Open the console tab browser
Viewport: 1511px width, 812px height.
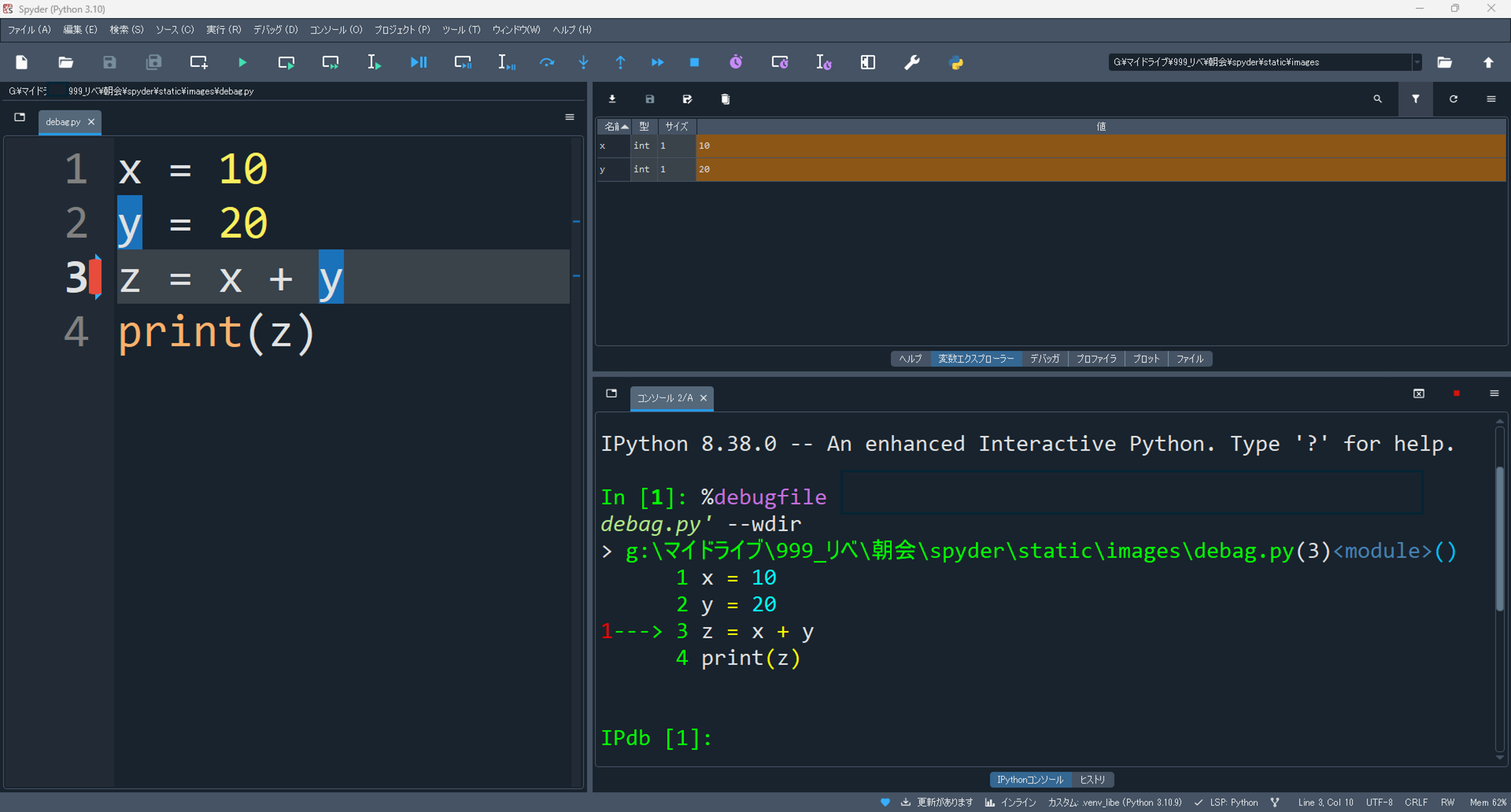point(611,393)
